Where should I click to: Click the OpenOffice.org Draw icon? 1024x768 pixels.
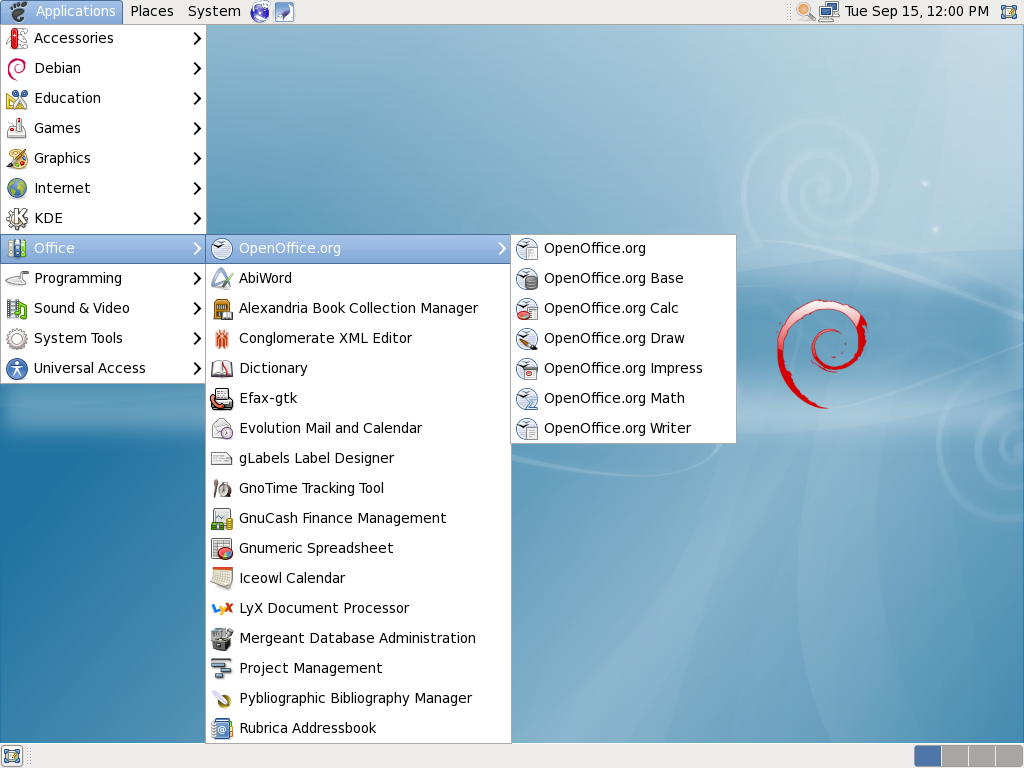click(x=527, y=338)
